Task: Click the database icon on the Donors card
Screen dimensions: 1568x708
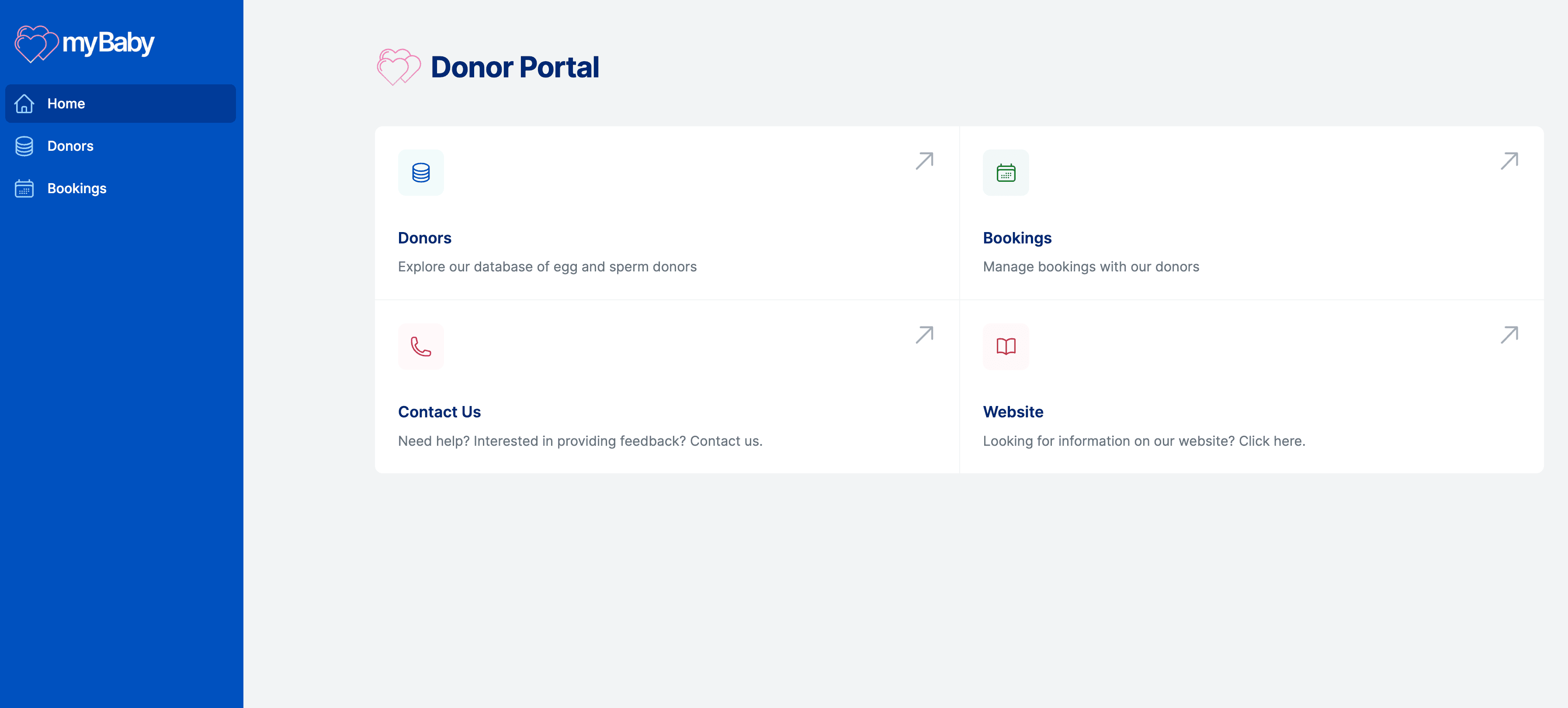Action: click(x=420, y=172)
